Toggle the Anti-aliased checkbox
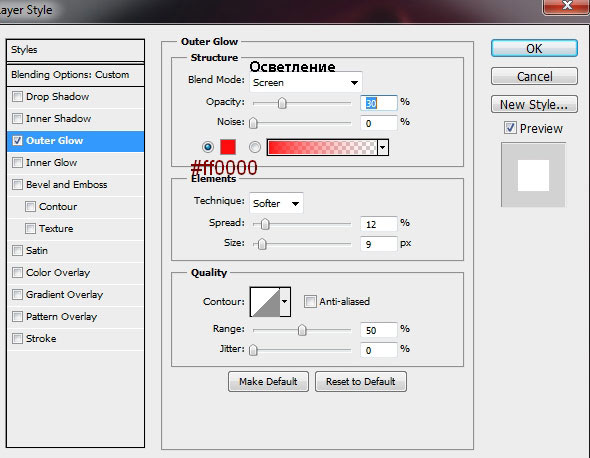Viewport: 590px width, 458px height. 310,301
